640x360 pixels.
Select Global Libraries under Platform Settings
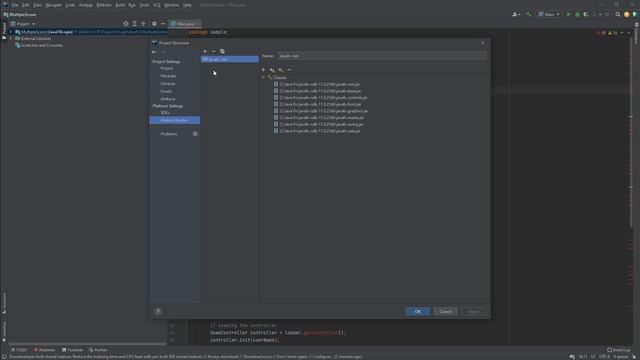click(175, 120)
